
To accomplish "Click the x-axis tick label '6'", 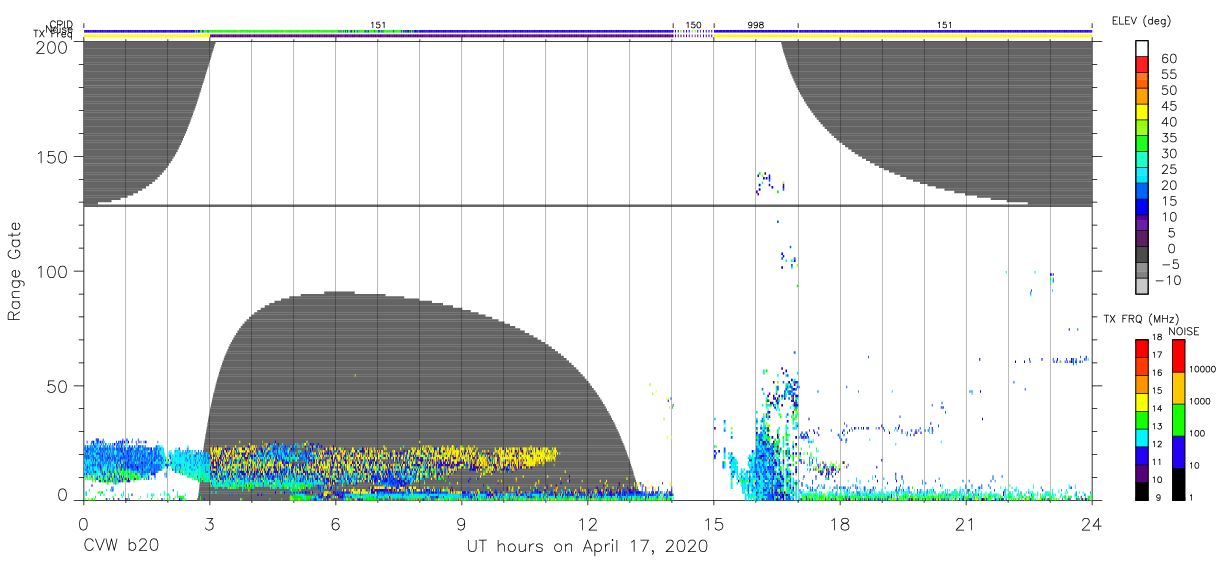I will (335, 524).
